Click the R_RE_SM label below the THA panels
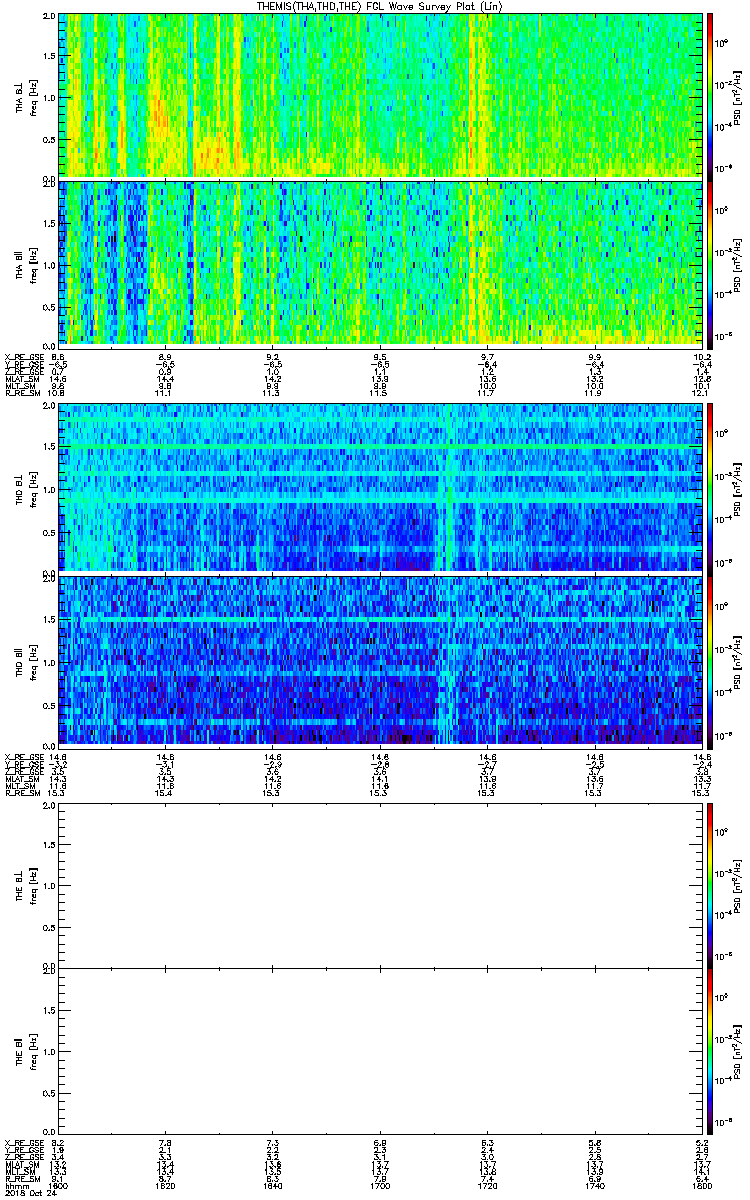 [x=21, y=393]
